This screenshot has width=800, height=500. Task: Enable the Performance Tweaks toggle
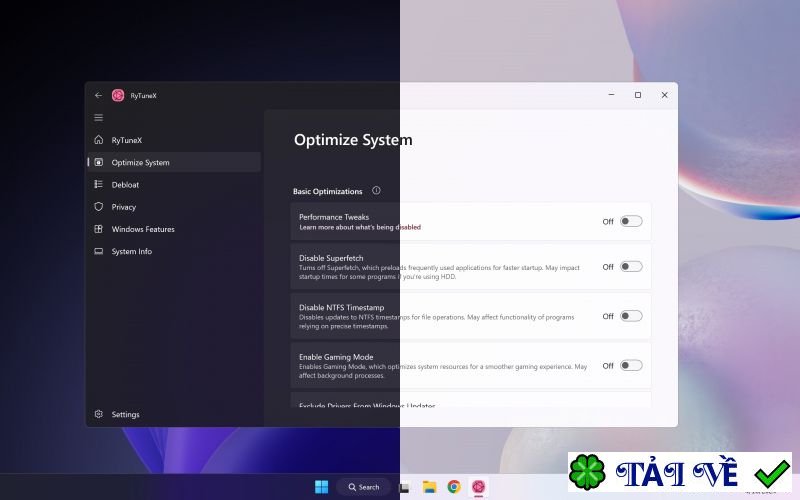point(630,221)
